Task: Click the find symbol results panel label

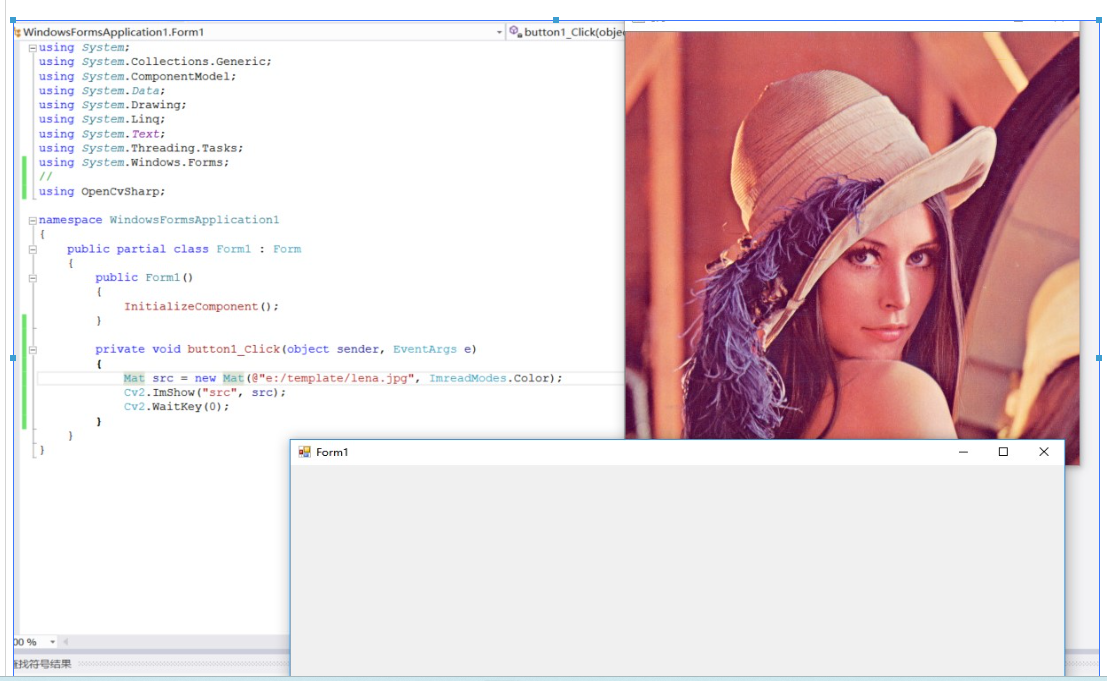Action: 42,663
